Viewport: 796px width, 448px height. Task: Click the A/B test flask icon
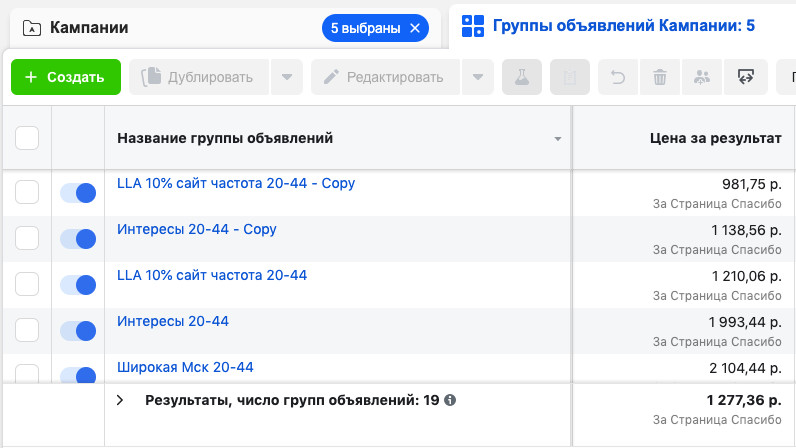click(x=521, y=77)
